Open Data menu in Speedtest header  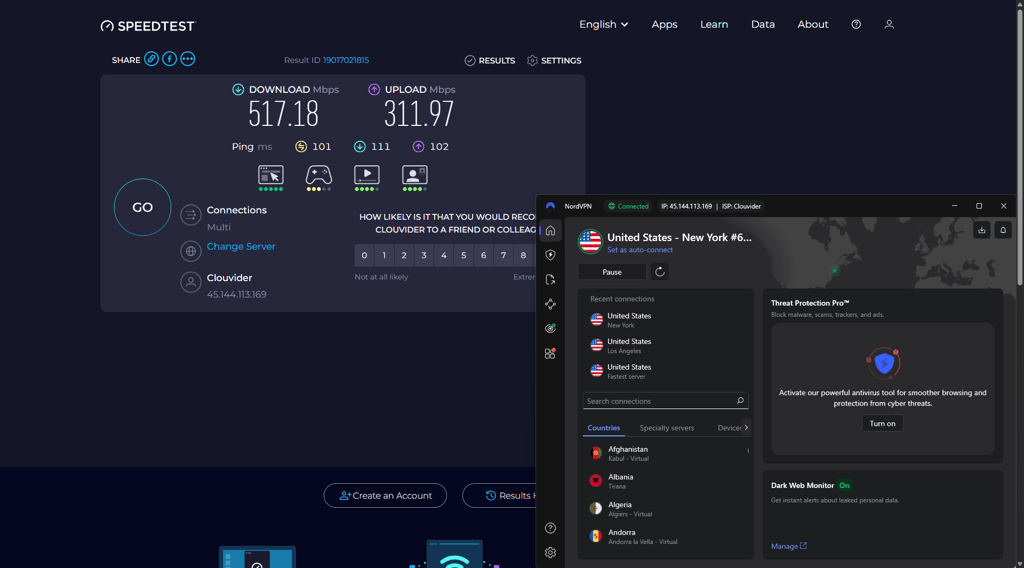click(x=763, y=24)
